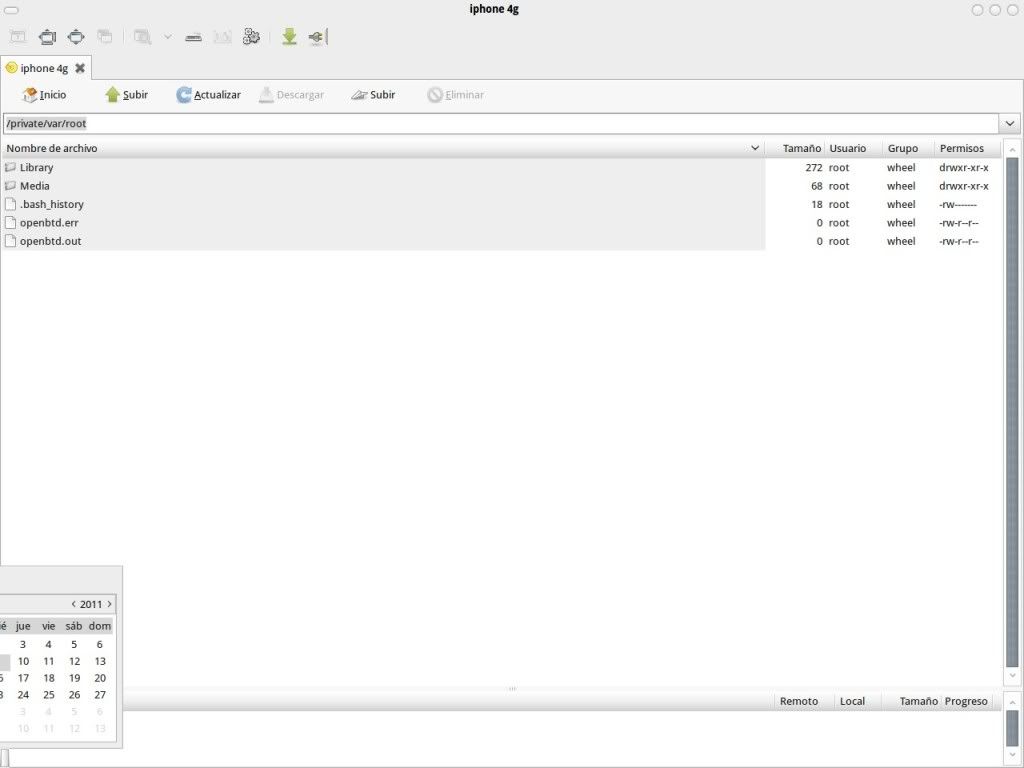
Task: Click the greyed overlapping-windows icon in top toolbar
Action: [x=104, y=37]
